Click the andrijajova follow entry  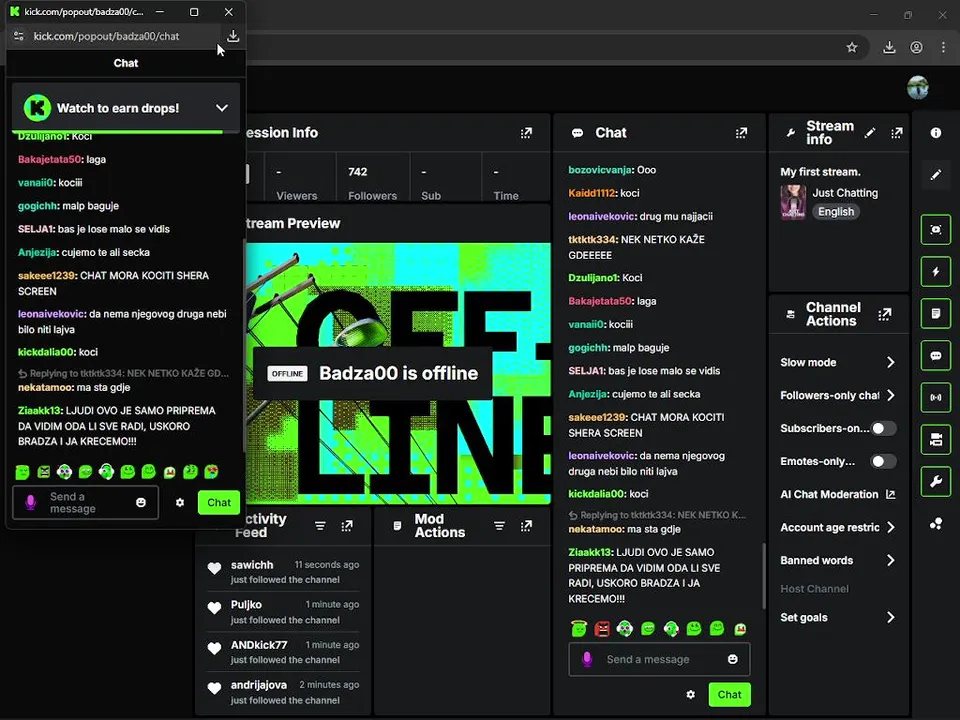tap(283, 692)
